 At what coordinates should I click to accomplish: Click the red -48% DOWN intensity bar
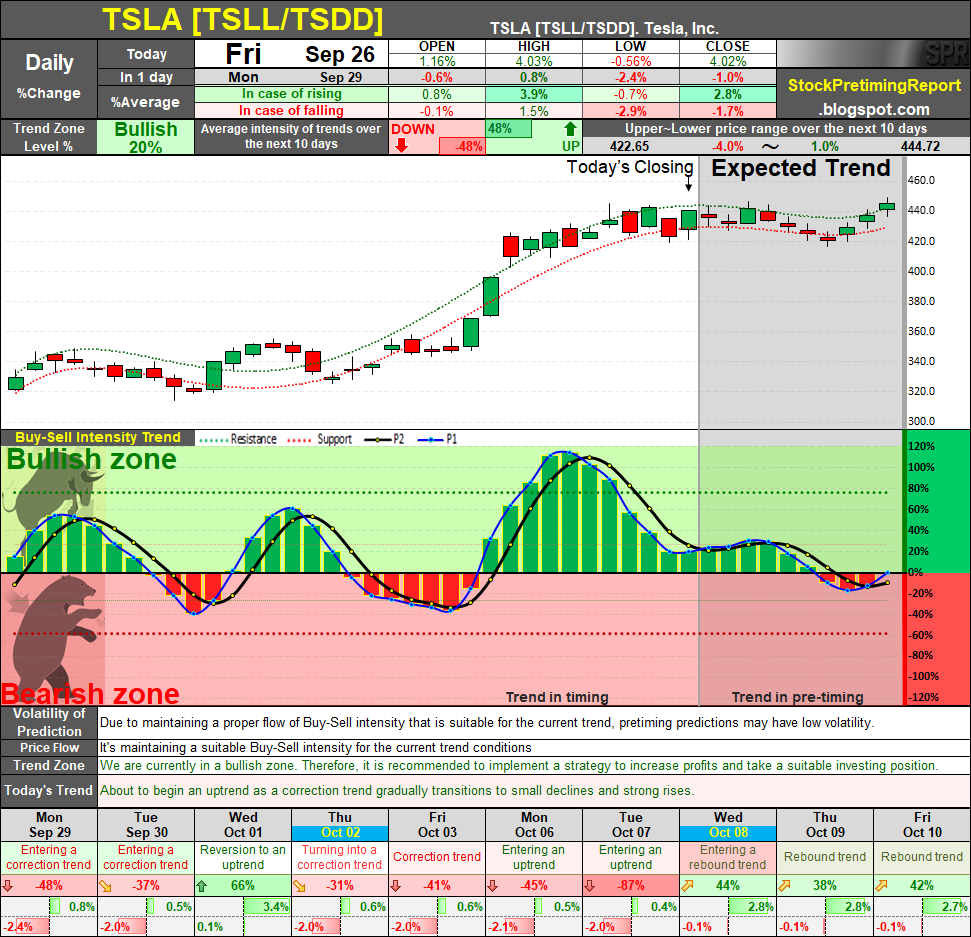[462, 147]
